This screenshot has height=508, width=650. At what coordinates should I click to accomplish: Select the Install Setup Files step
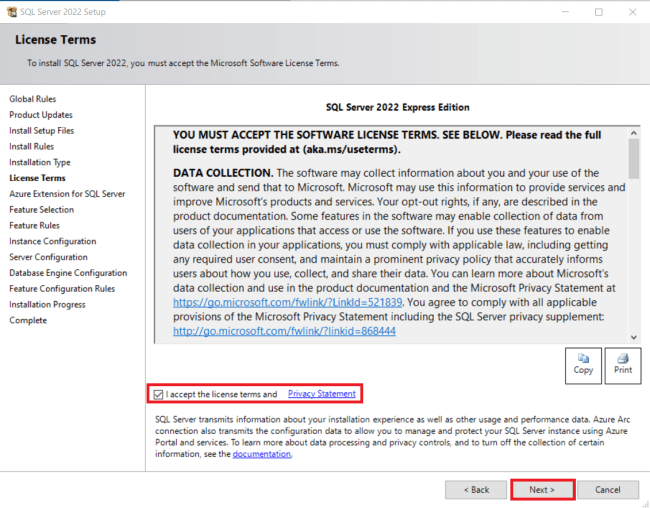(41, 131)
